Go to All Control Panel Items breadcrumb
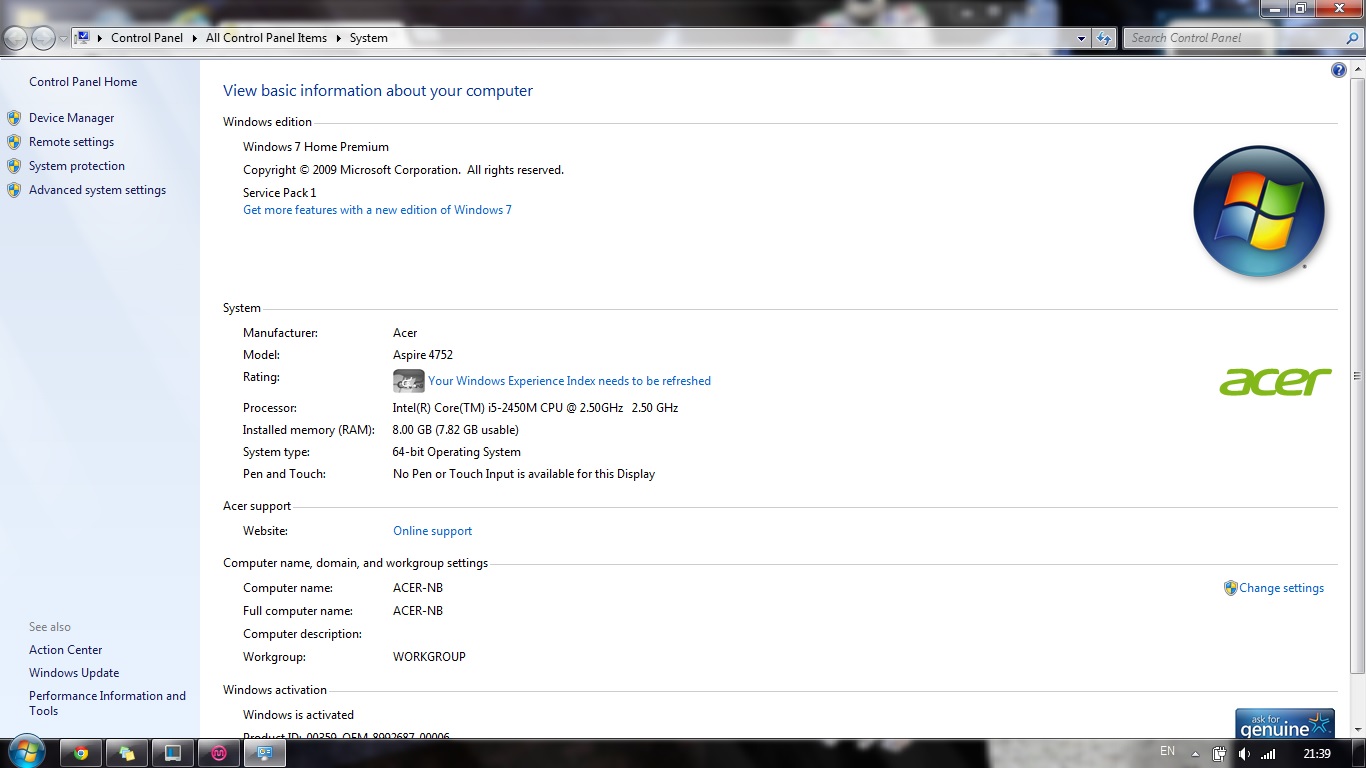The height and width of the screenshot is (768, 1366). [266, 38]
